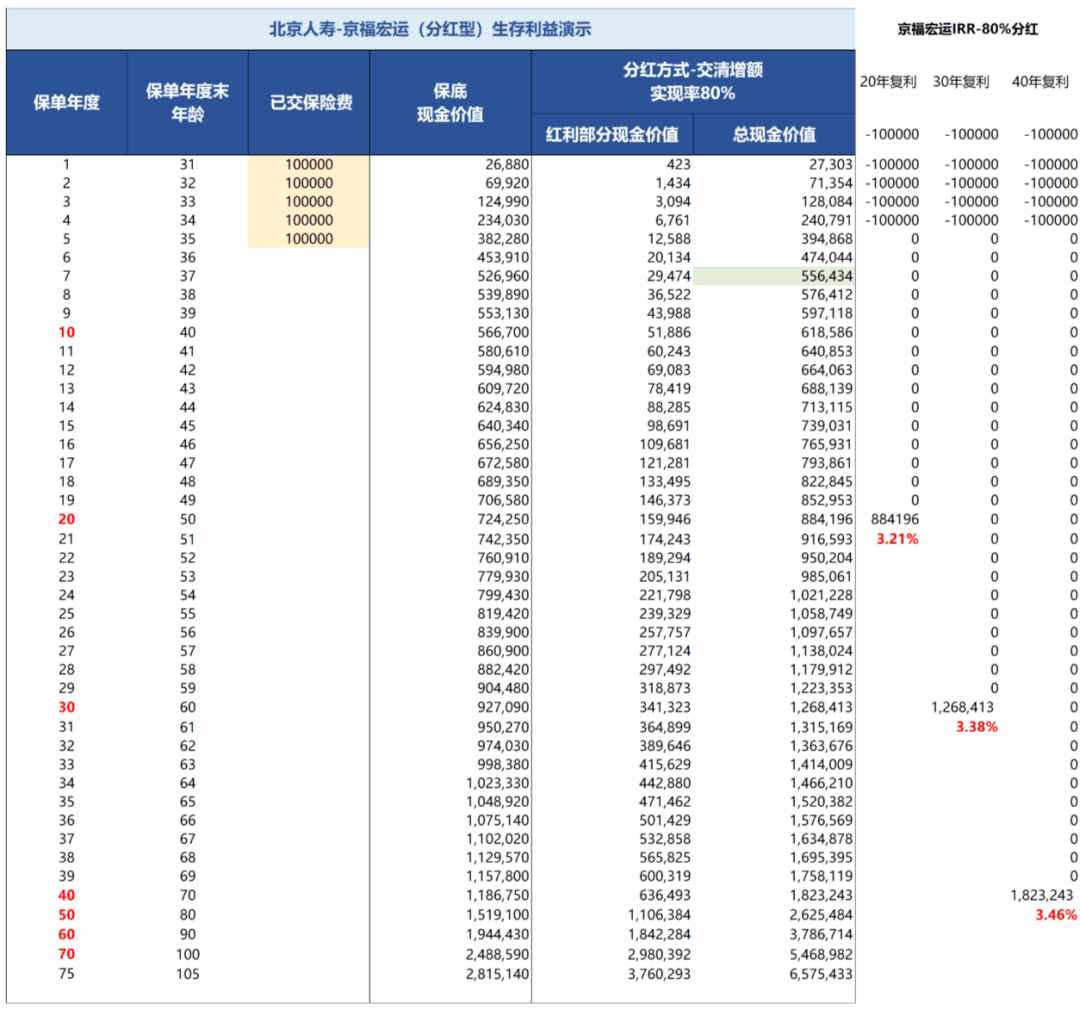Click age value 100 in year 70 row
This screenshot has width=1080, height=1010.
coord(188,954)
